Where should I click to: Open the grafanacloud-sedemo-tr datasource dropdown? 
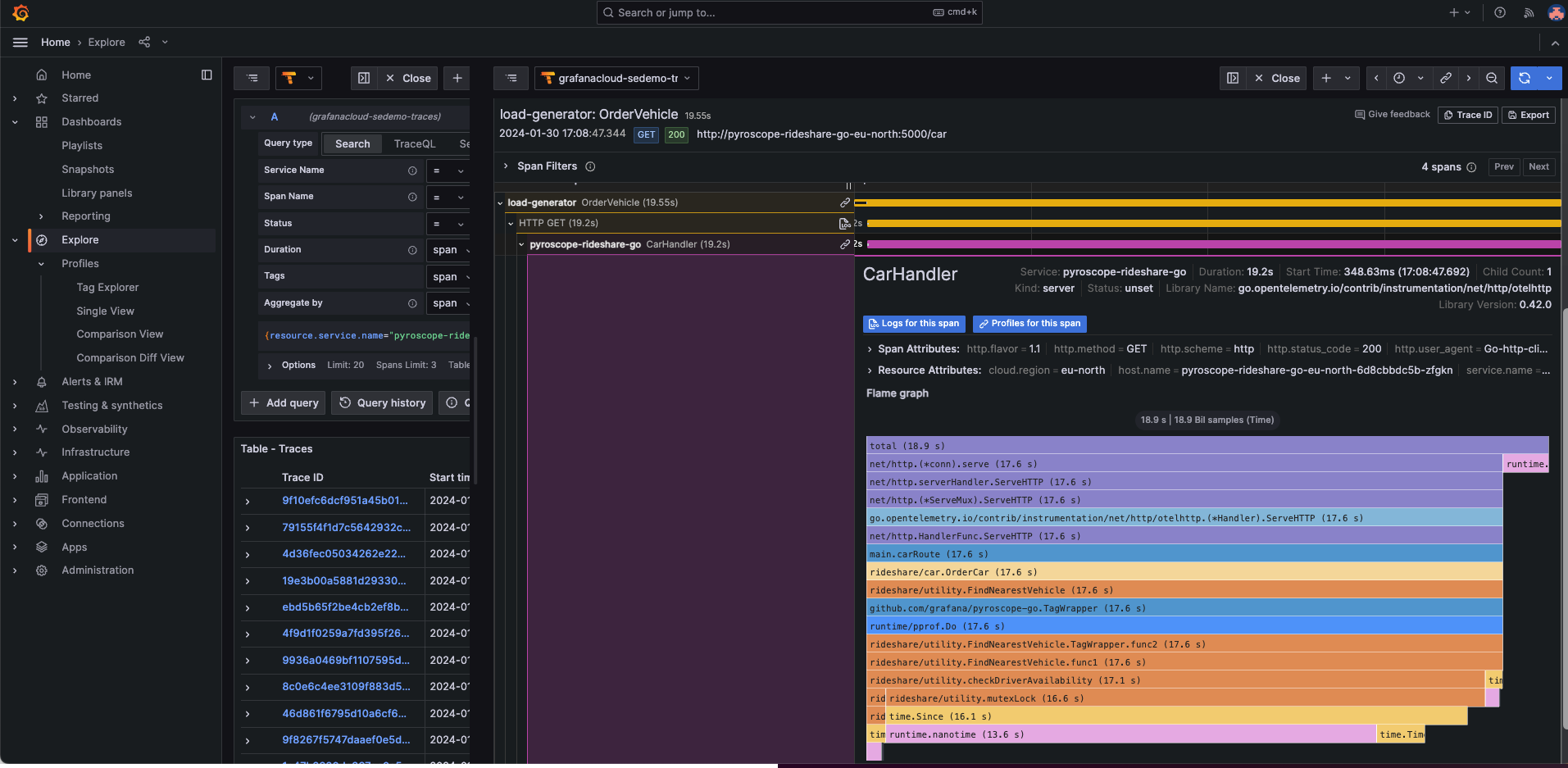point(616,78)
